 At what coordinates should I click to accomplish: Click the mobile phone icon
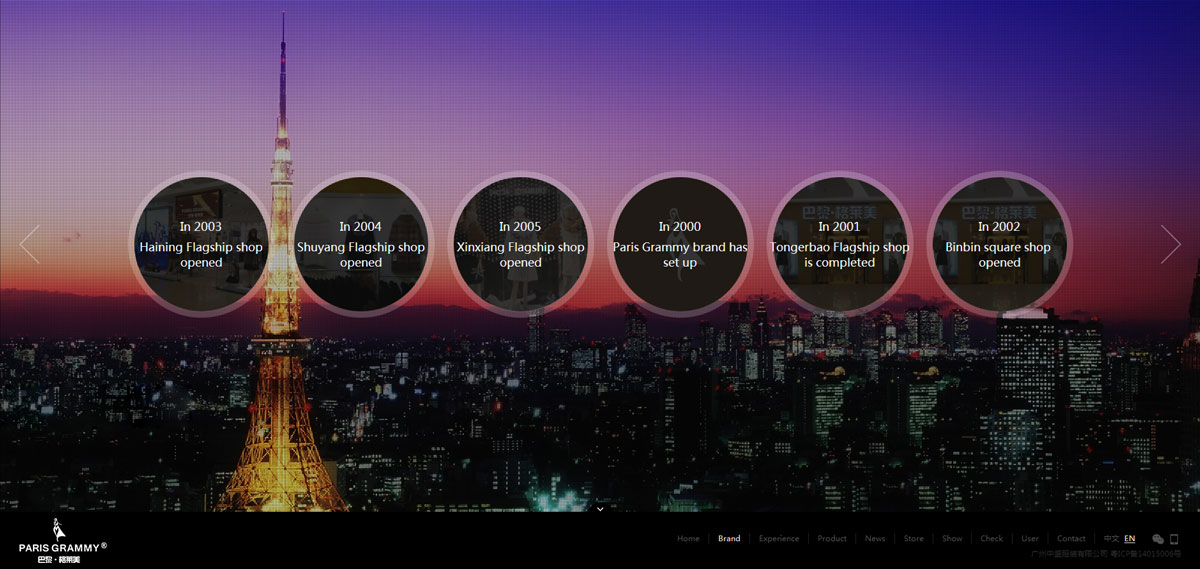tap(1174, 539)
